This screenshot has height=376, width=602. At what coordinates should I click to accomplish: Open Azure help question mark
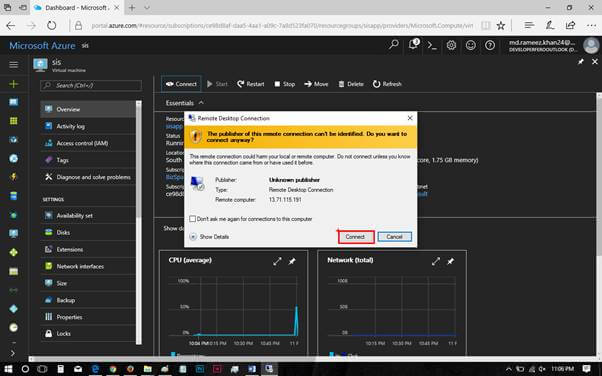(x=490, y=45)
